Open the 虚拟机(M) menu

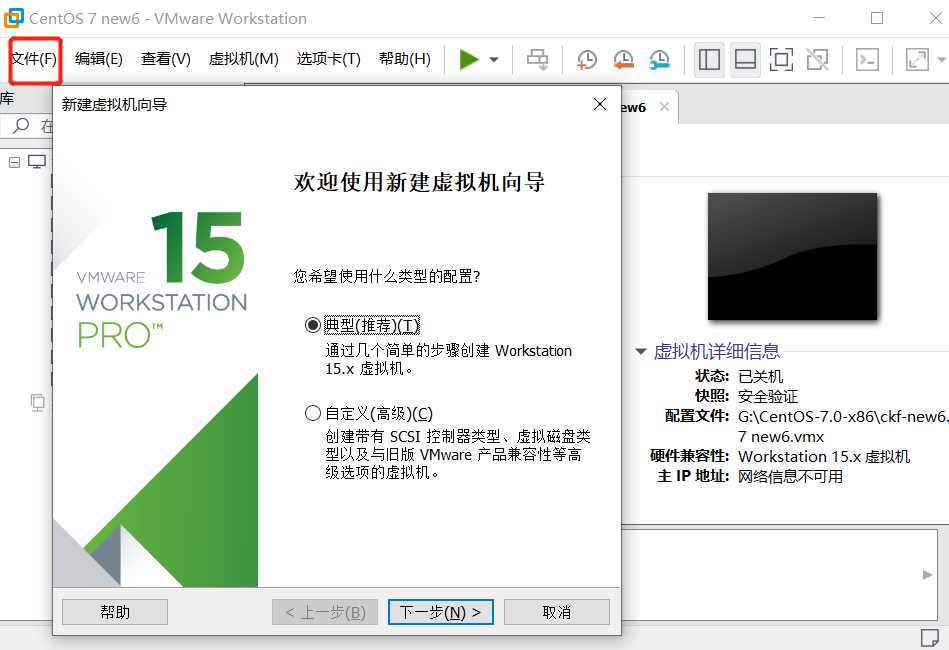[x=243, y=59]
